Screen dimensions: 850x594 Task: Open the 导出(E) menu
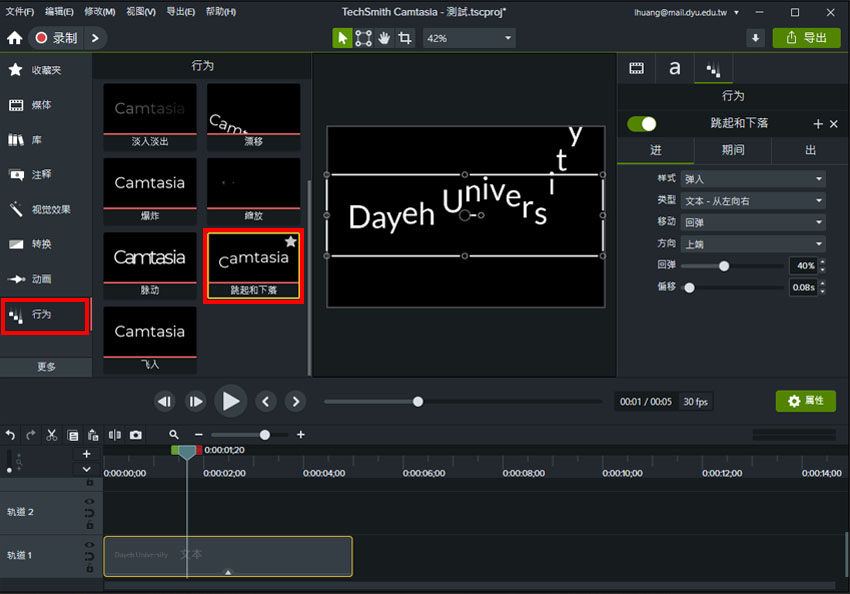[x=181, y=12]
